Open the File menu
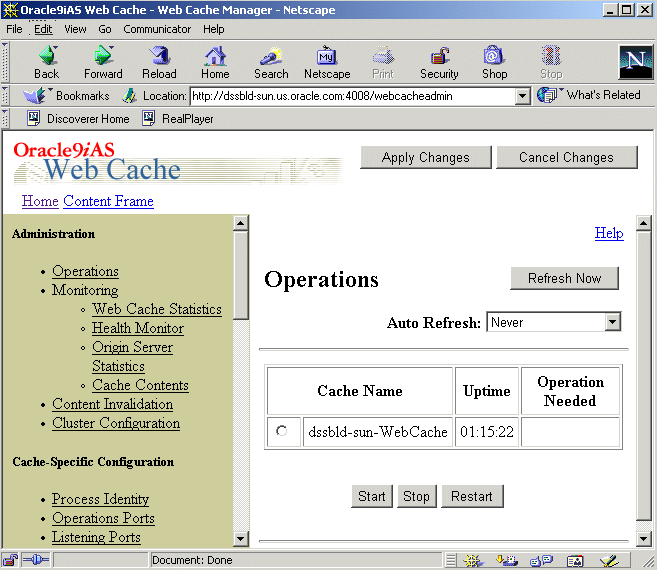657x570 pixels. [14, 29]
